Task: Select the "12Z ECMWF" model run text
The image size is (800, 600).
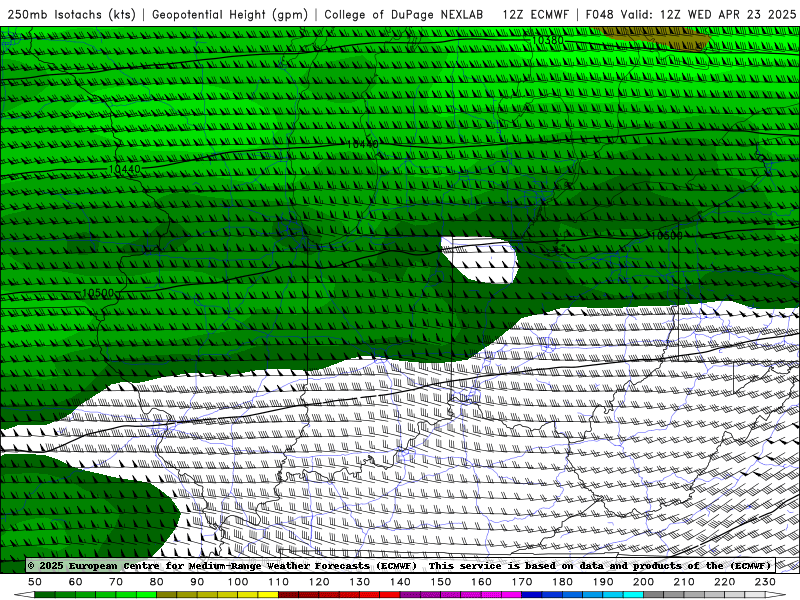Action: click(535, 15)
